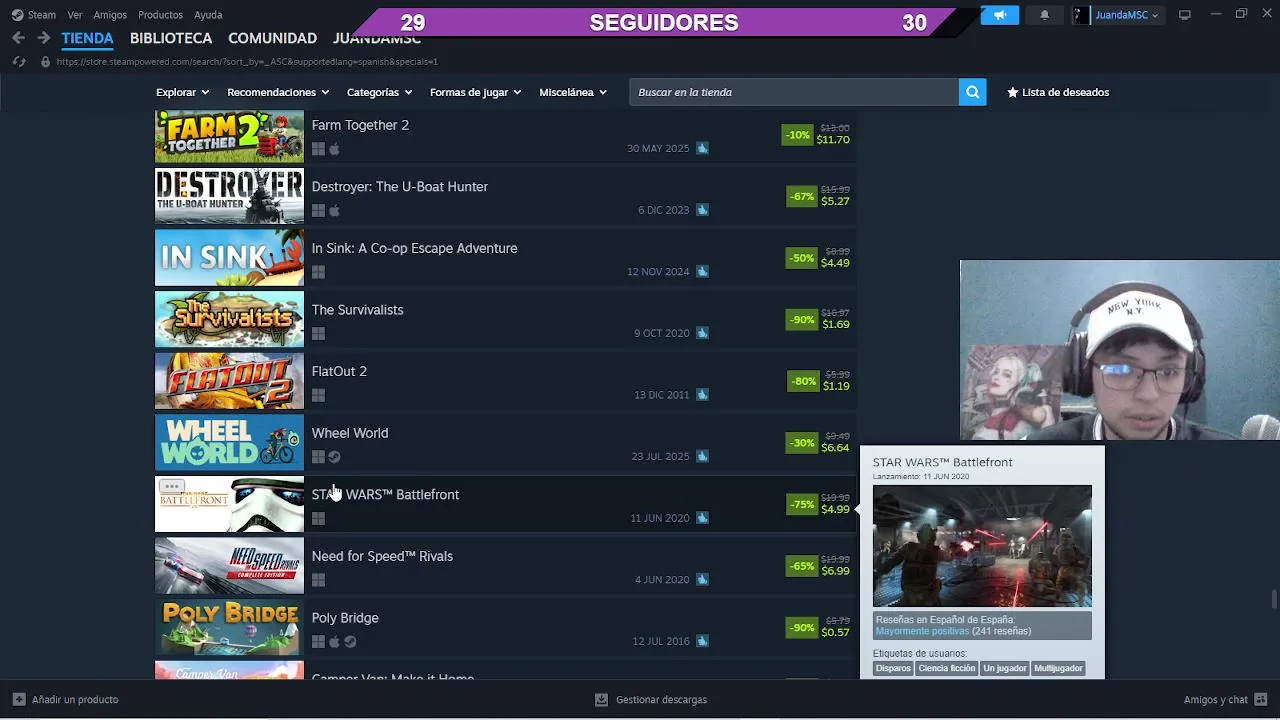Screen dimensions: 1280x720
Task: Click the store search magnifier button
Action: click(x=972, y=92)
